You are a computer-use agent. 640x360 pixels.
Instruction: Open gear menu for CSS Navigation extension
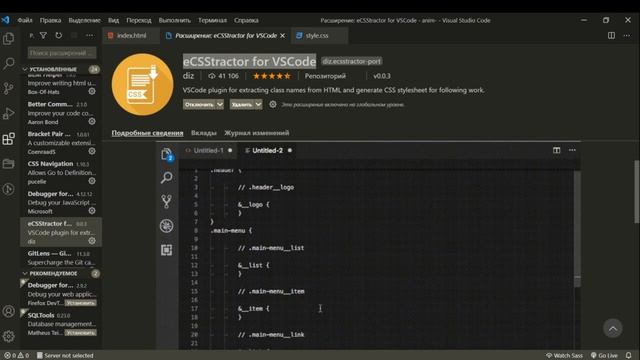(92, 181)
